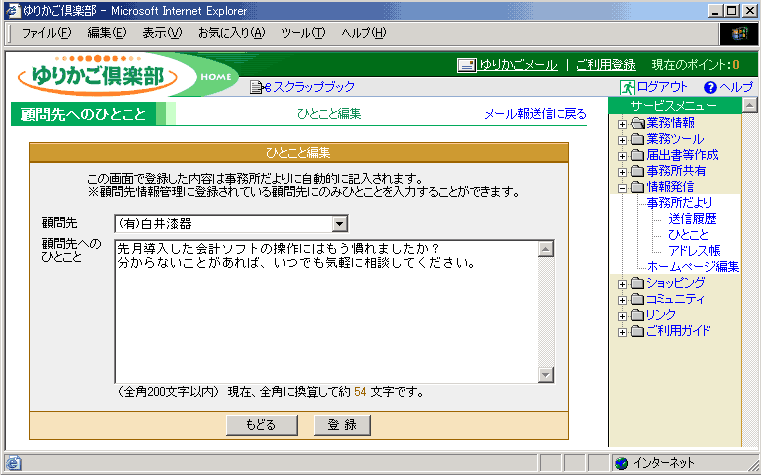The width and height of the screenshot is (761, 475).
Task: Expand the 業務ツール tree node
Action: coord(622,140)
